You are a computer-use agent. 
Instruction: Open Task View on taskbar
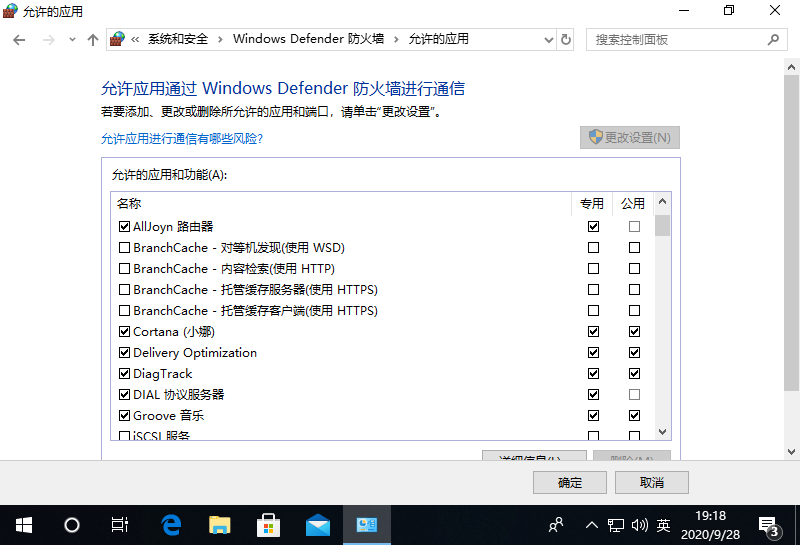[120, 525]
